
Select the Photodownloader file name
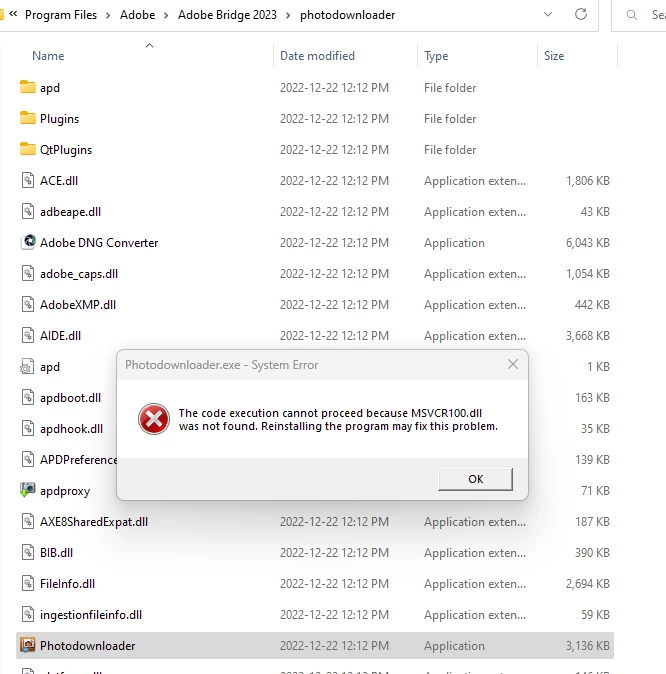87,646
